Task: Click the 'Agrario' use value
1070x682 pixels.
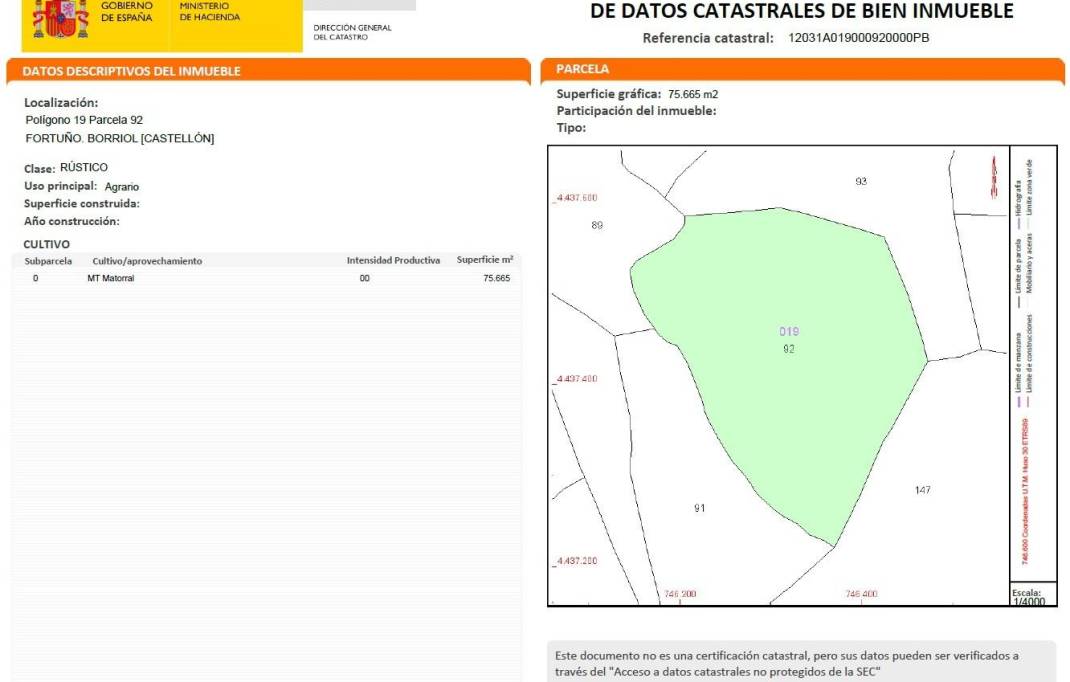Action: coord(122,186)
